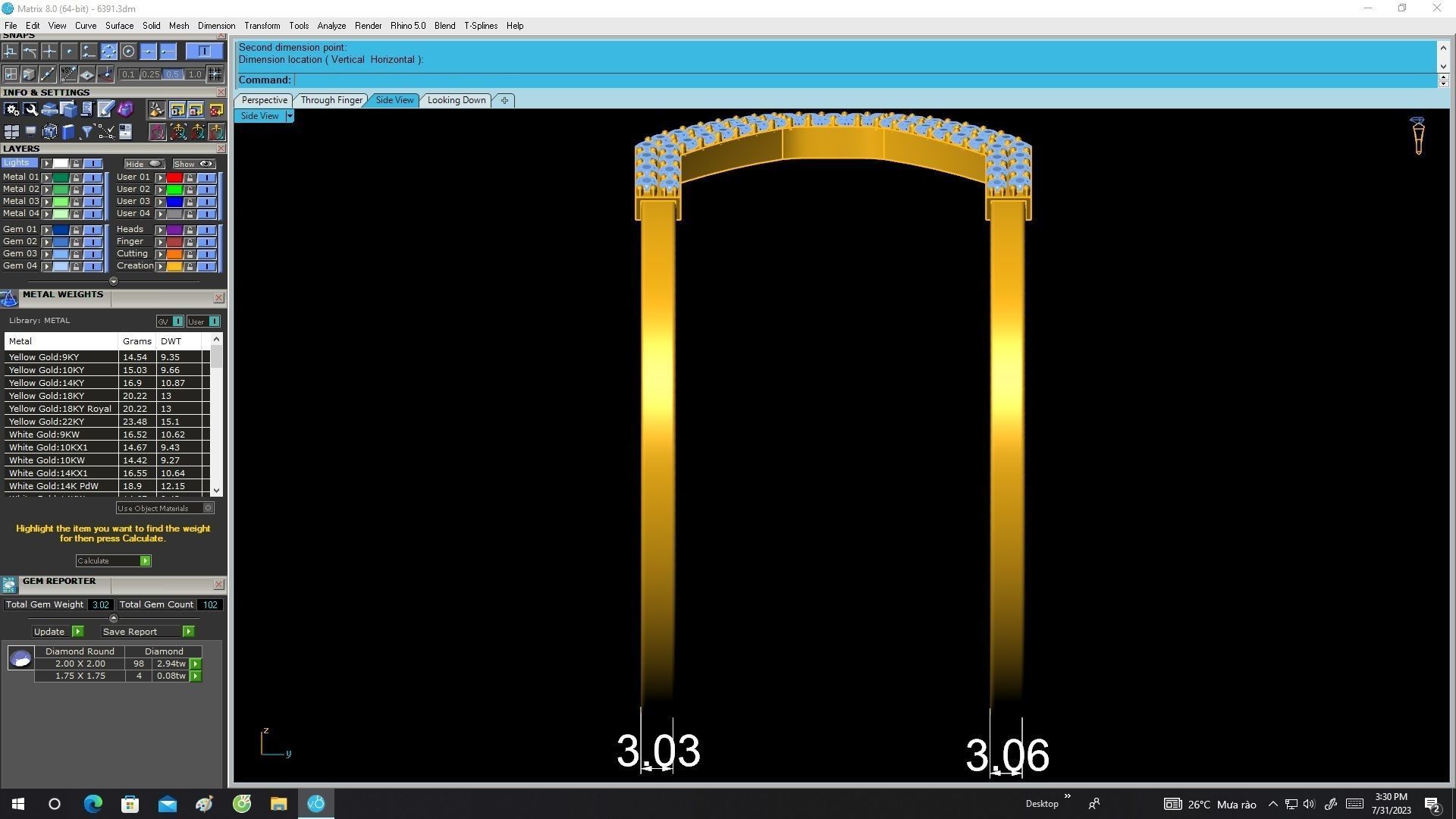Click the Metal Weights panel icon
Image resolution: width=1456 pixels, height=819 pixels.
coord(9,298)
